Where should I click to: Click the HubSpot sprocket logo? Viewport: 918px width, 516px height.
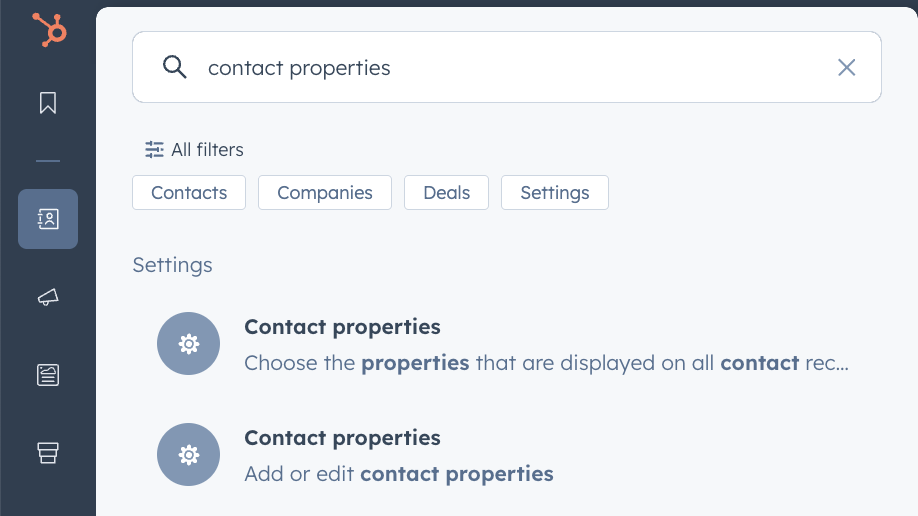(x=48, y=29)
